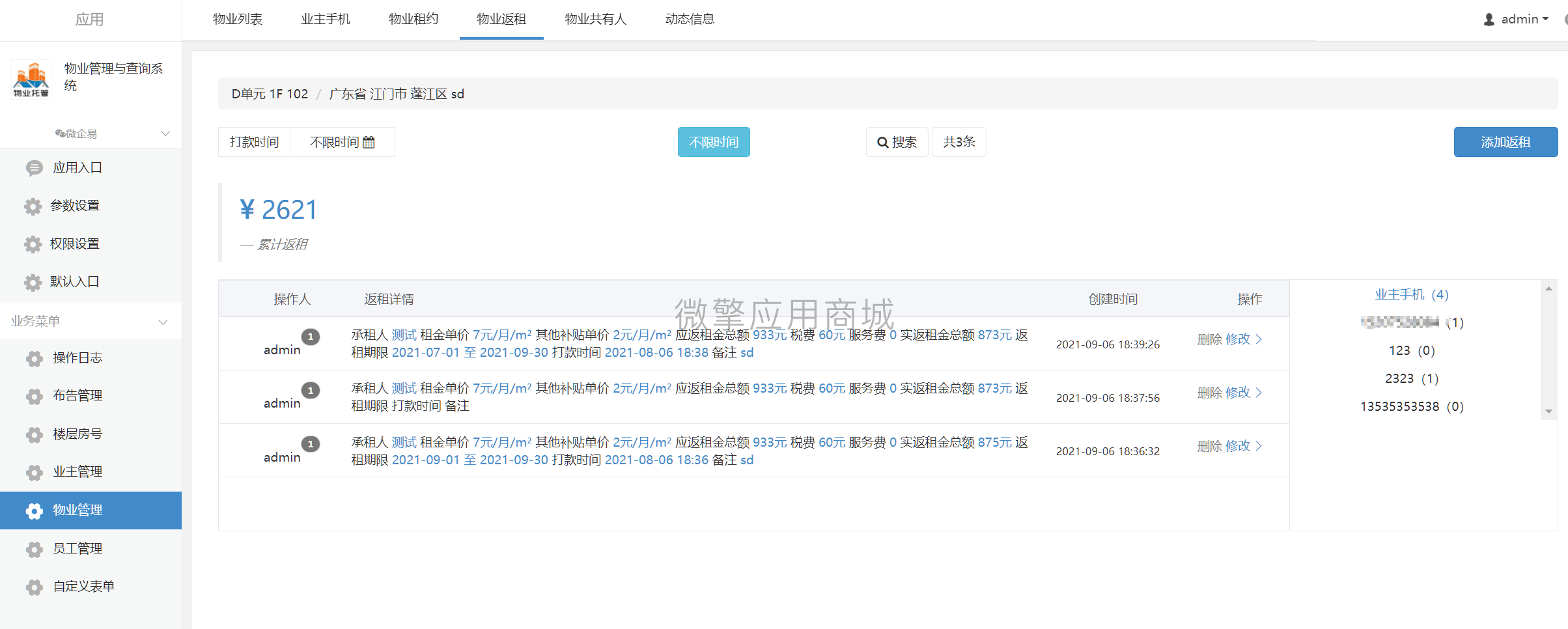Image resolution: width=1568 pixels, height=629 pixels.
Task: Switch to the 物业列表 tab
Action: [238, 19]
